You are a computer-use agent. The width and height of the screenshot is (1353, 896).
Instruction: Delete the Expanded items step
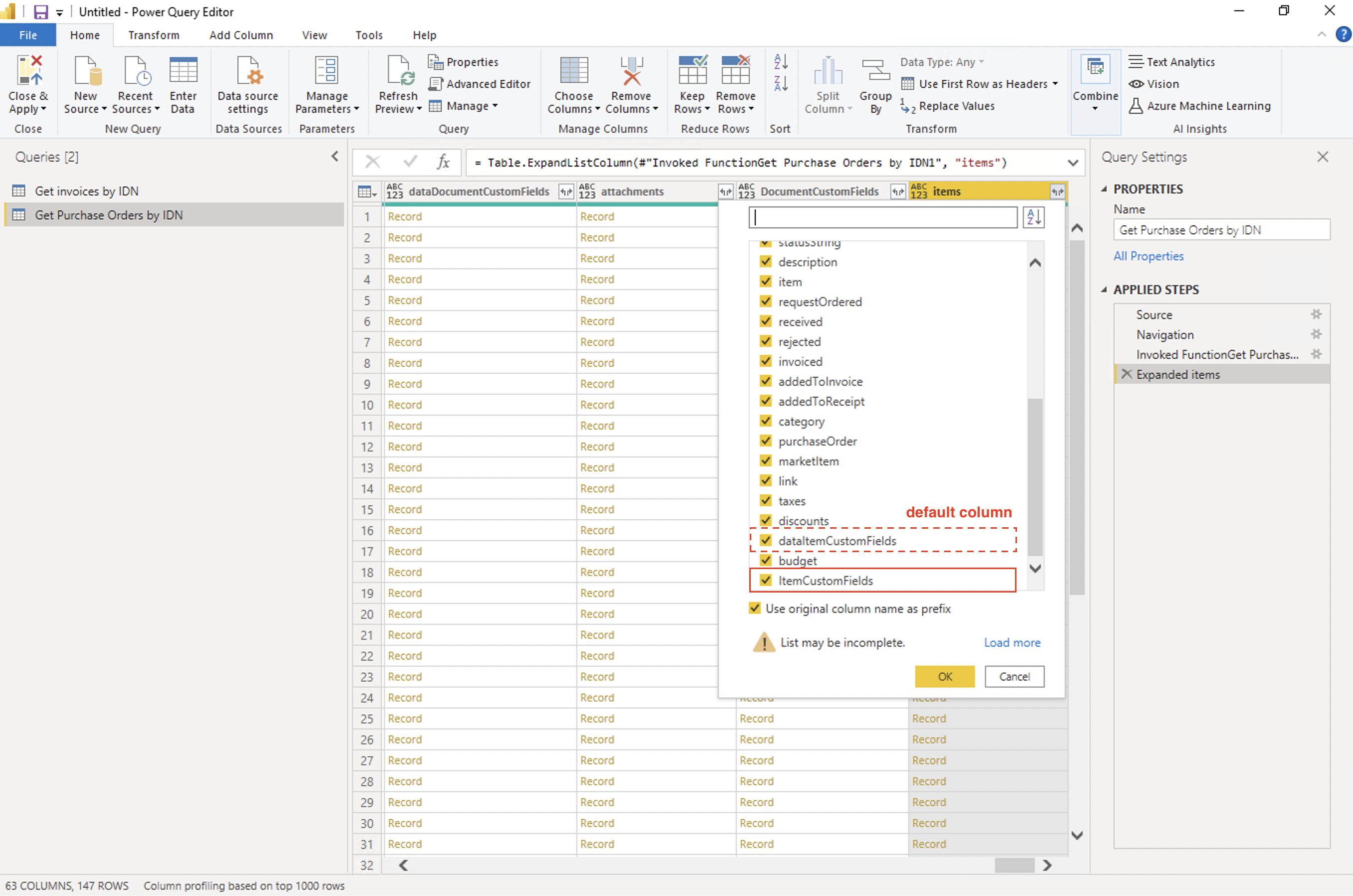coord(1126,374)
